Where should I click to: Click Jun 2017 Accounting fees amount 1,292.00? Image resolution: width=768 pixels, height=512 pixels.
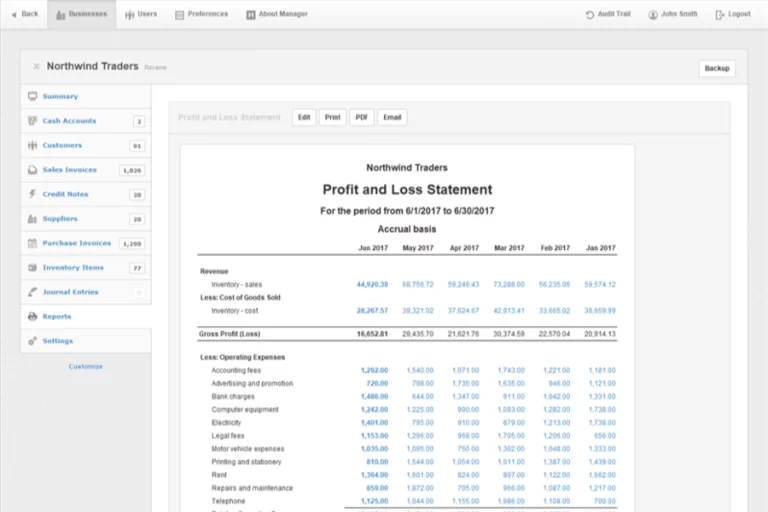375,370
